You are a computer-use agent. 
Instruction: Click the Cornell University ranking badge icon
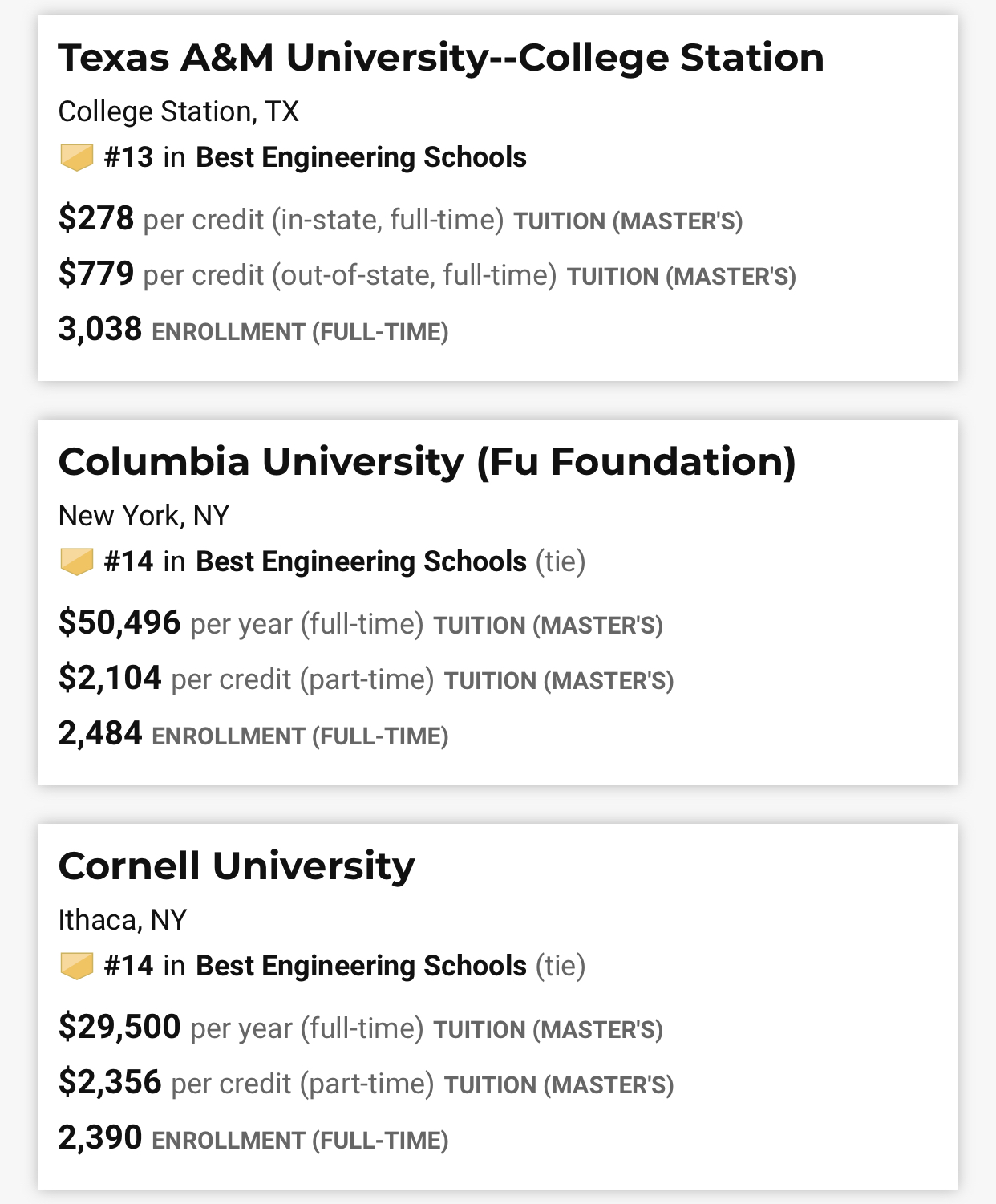coord(77,966)
